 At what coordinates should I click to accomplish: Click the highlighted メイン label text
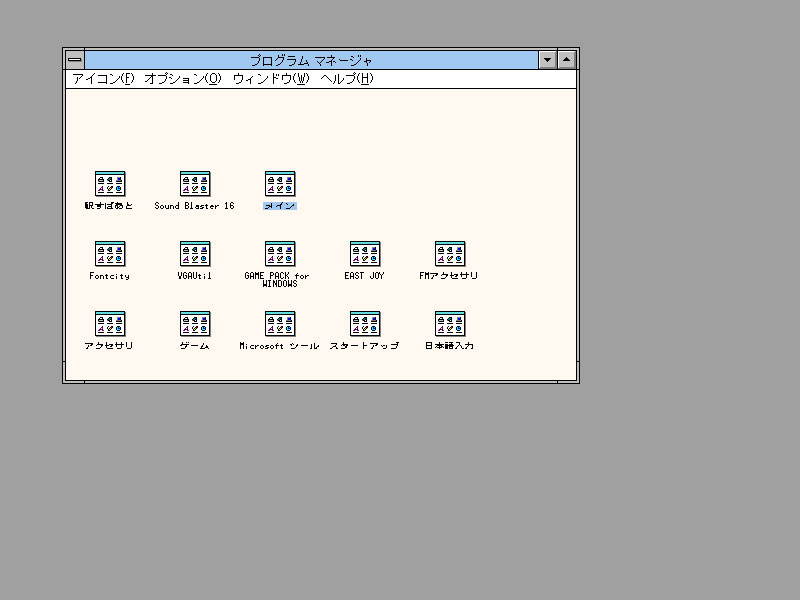click(x=280, y=206)
